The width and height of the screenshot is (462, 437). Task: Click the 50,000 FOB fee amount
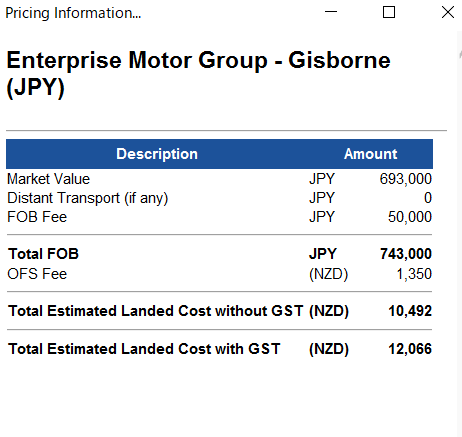(410, 217)
